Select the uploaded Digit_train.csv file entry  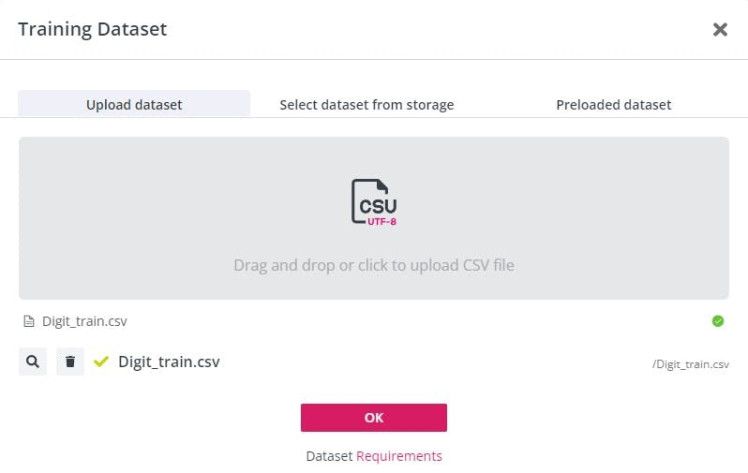coord(84,322)
